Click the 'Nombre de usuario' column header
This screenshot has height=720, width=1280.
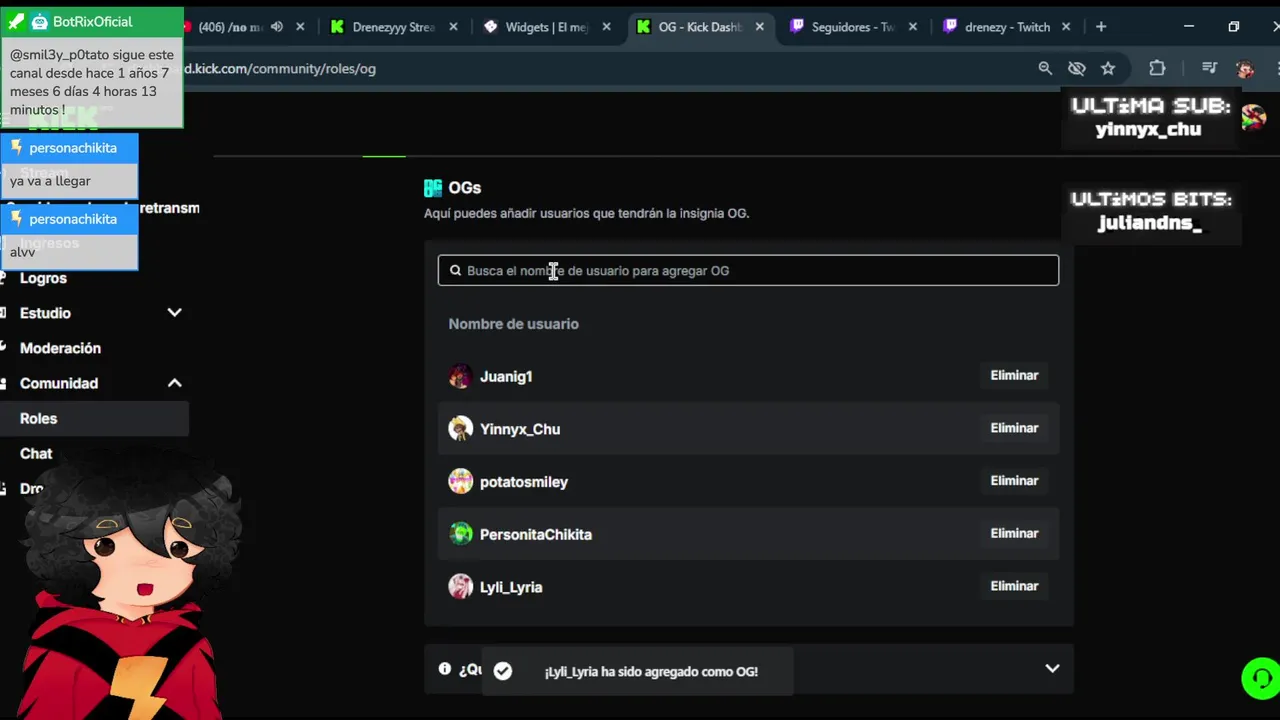(514, 324)
